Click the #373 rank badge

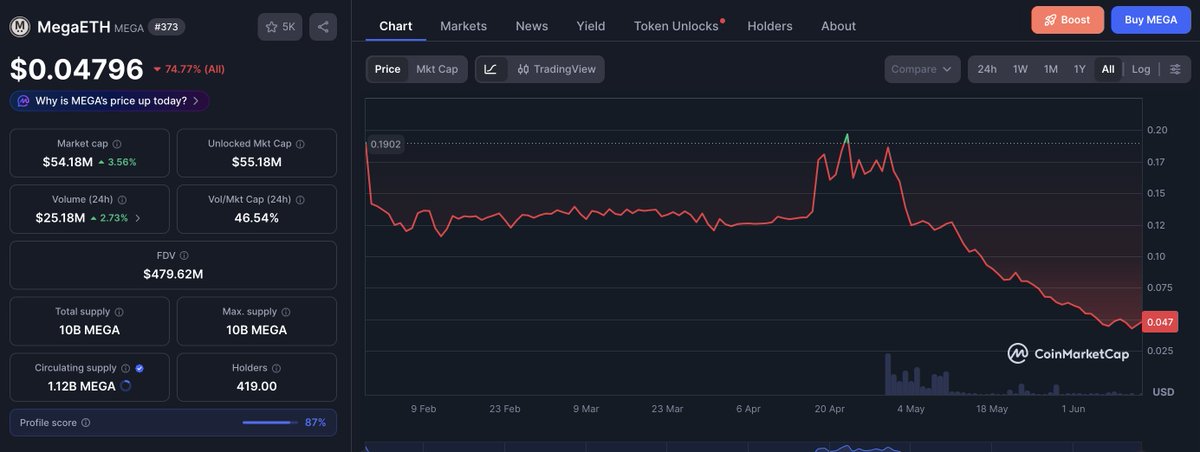click(x=168, y=26)
